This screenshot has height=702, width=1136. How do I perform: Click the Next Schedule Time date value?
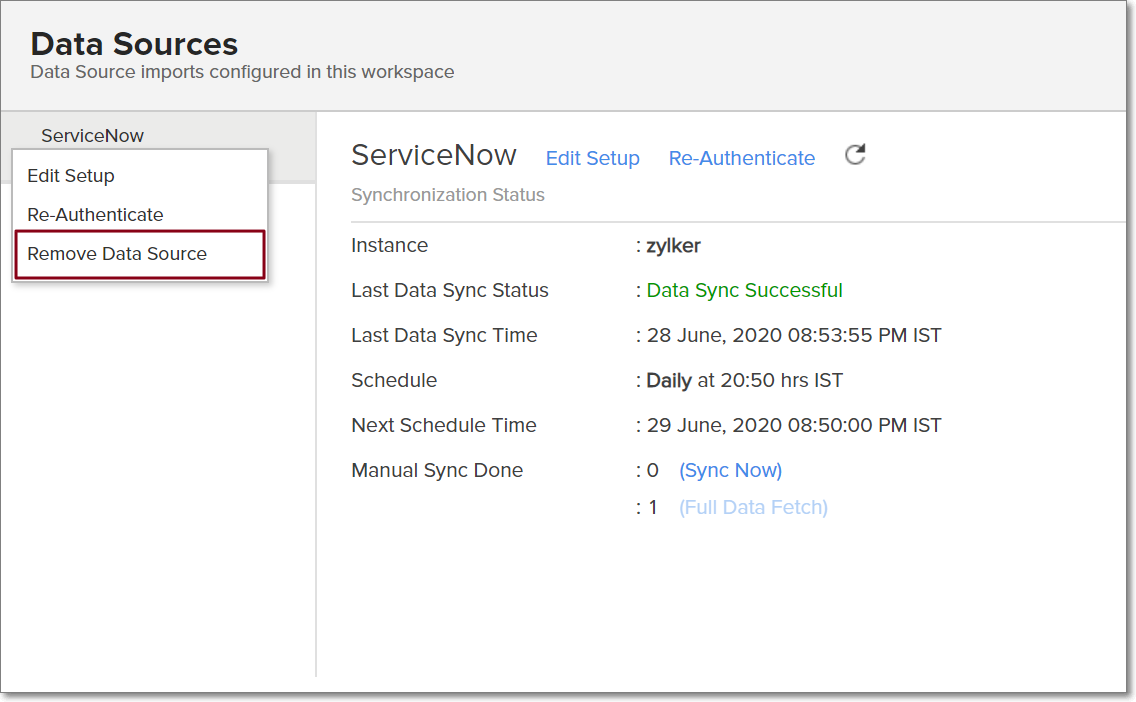pos(794,426)
